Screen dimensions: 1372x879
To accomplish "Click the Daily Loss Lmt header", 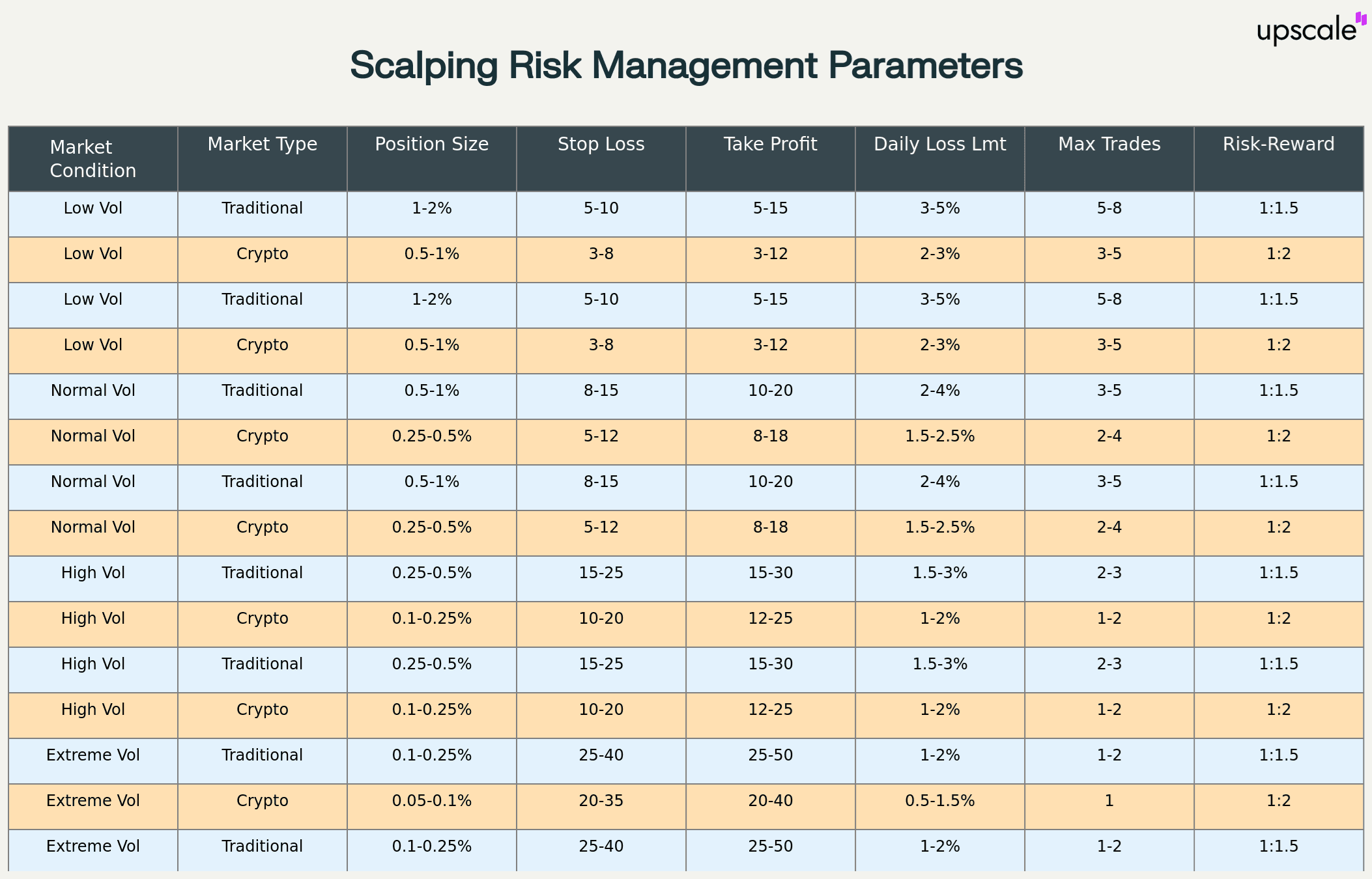I will (940, 145).
